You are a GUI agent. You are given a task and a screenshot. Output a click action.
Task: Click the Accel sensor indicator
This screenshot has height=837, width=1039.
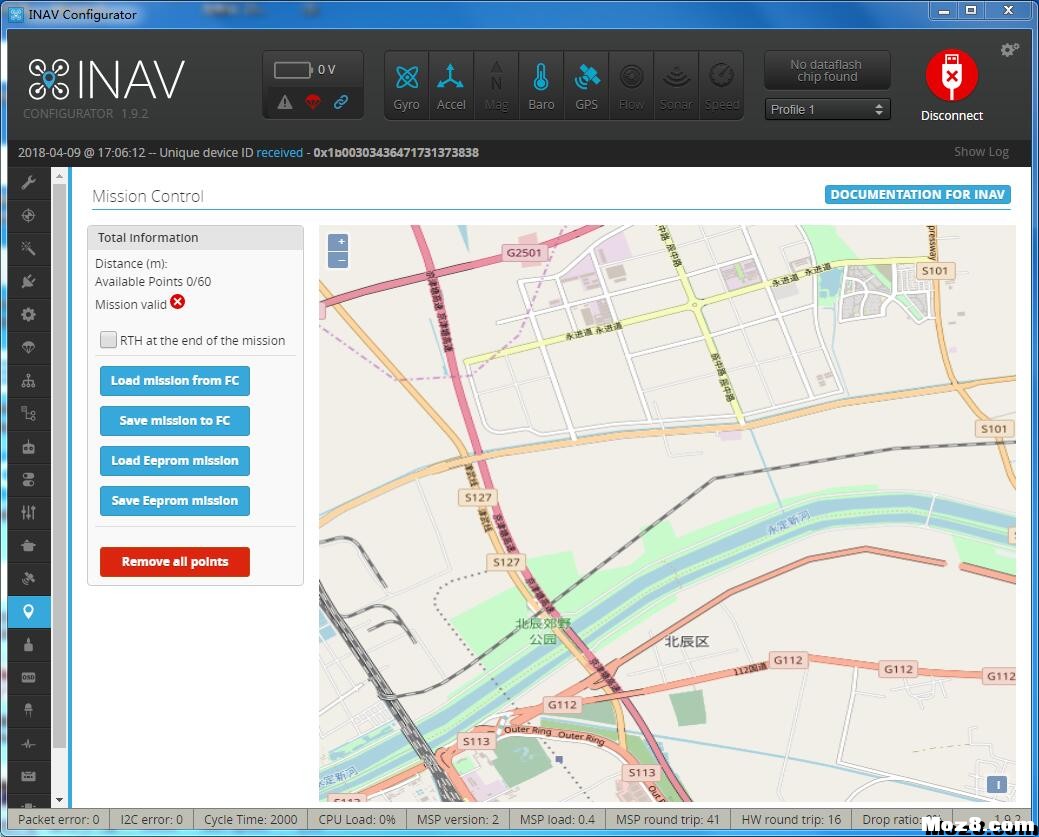[x=451, y=86]
